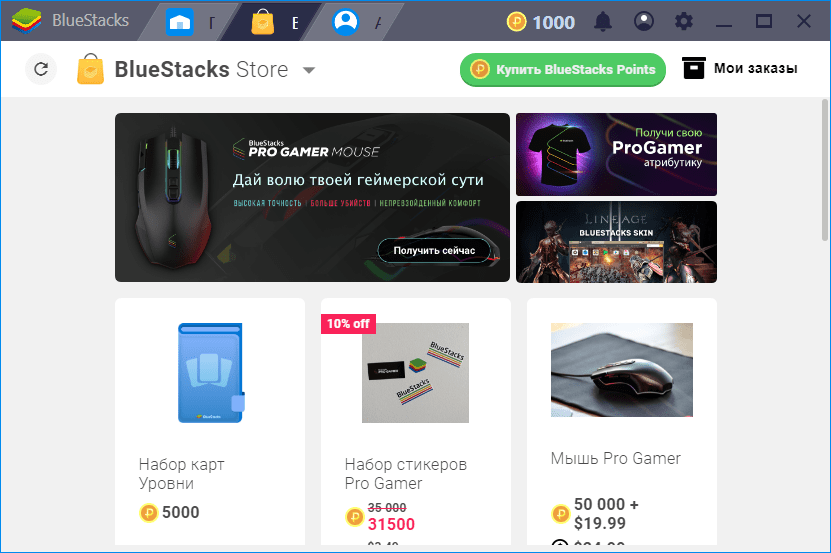
Task: Open the notifications bell icon
Action: point(603,22)
